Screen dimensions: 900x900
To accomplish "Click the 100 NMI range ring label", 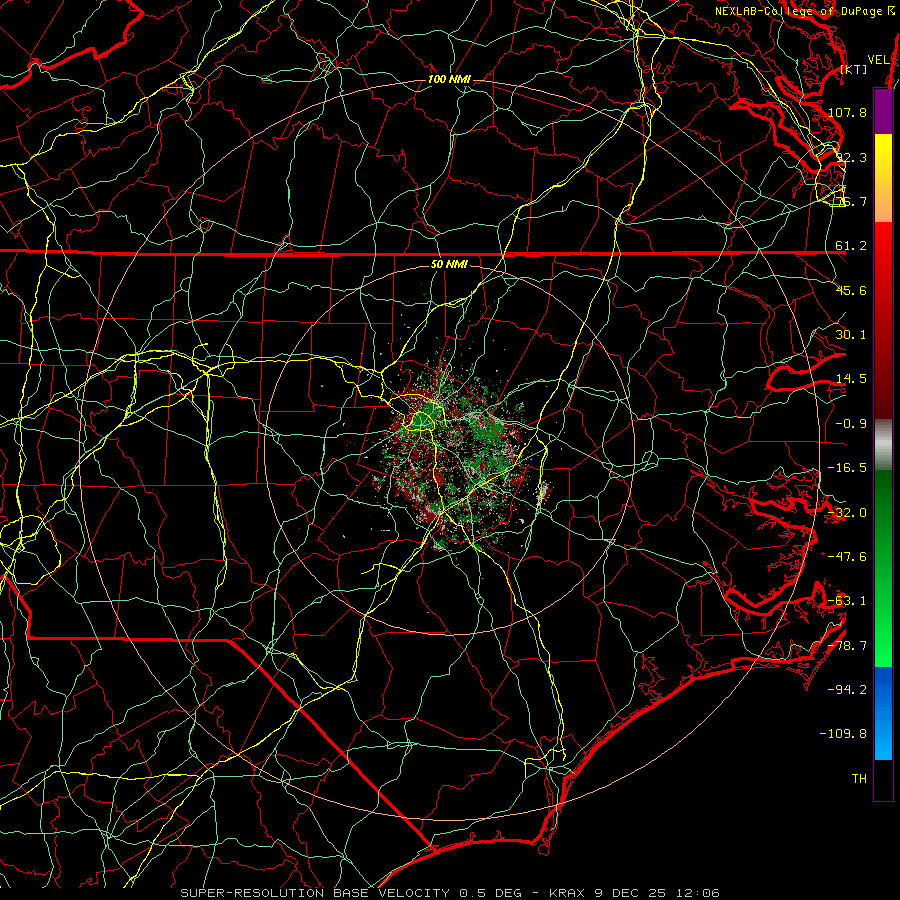I will click(449, 79).
